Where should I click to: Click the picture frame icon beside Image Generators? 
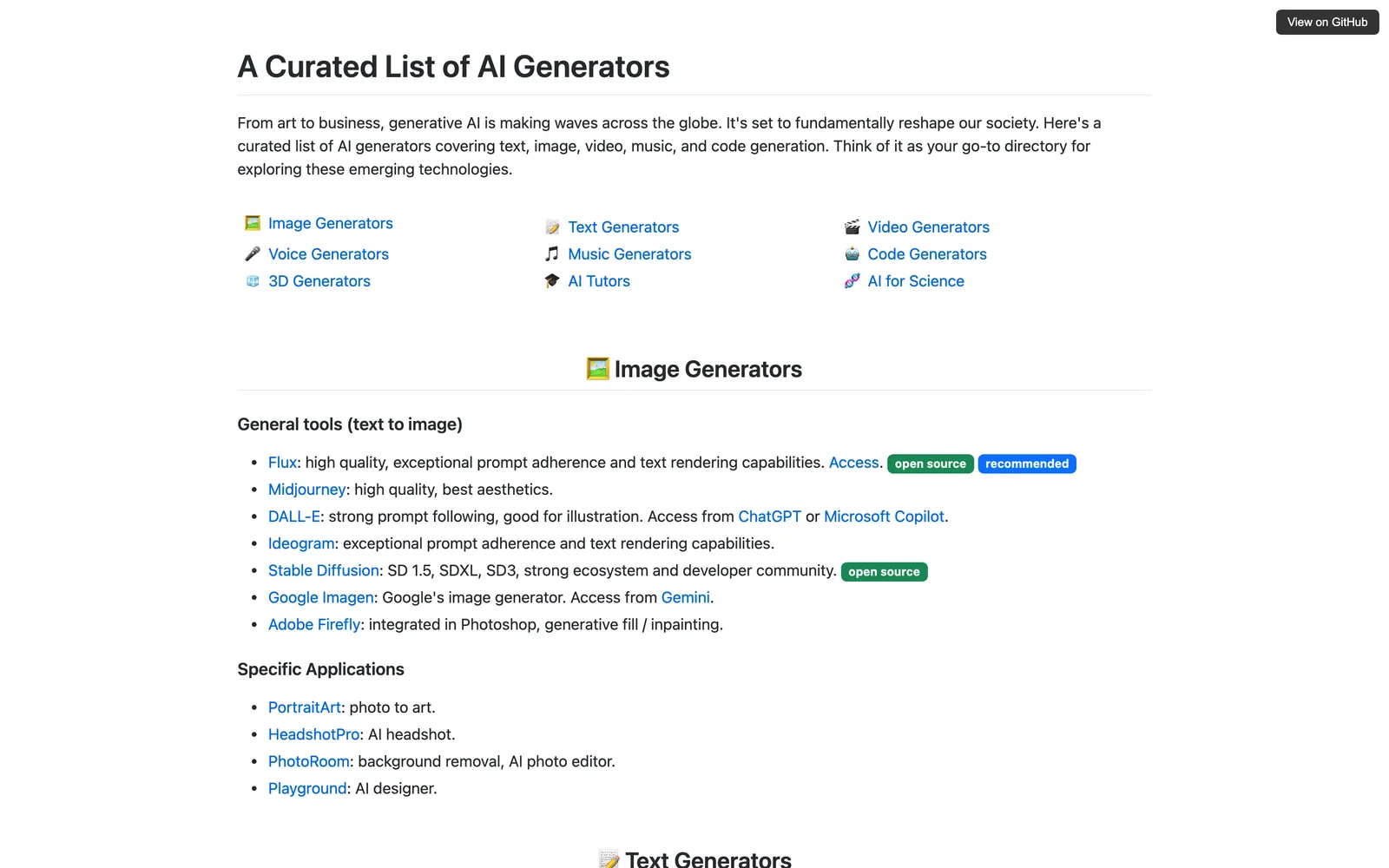point(253,223)
